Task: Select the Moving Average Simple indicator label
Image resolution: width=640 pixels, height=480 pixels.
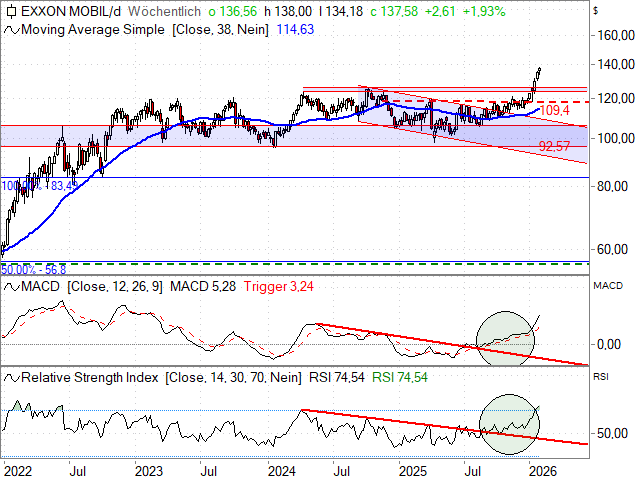Action: click(x=93, y=30)
